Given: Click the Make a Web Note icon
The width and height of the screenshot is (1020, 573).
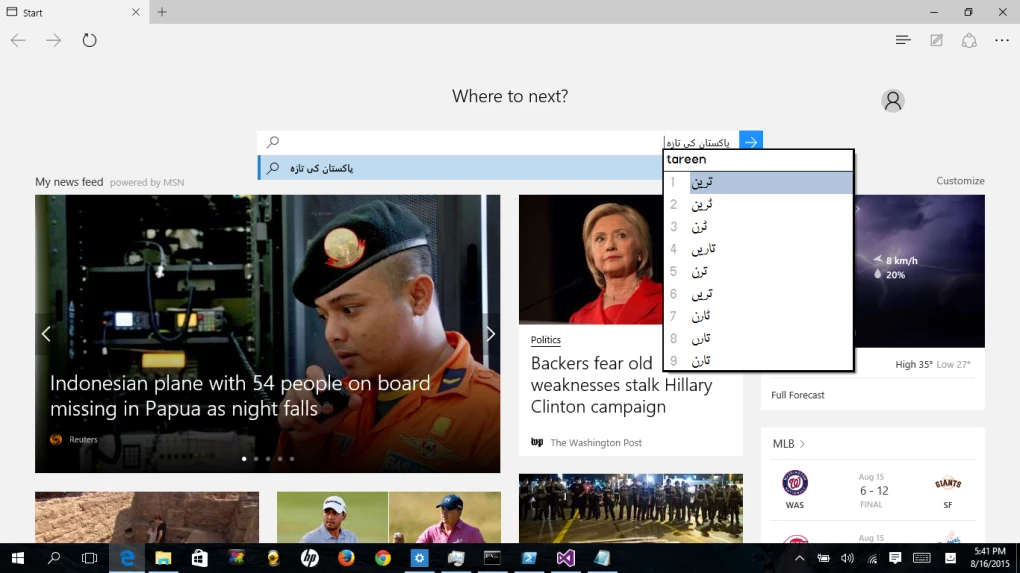Looking at the screenshot, I should click(x=936, y=40).
